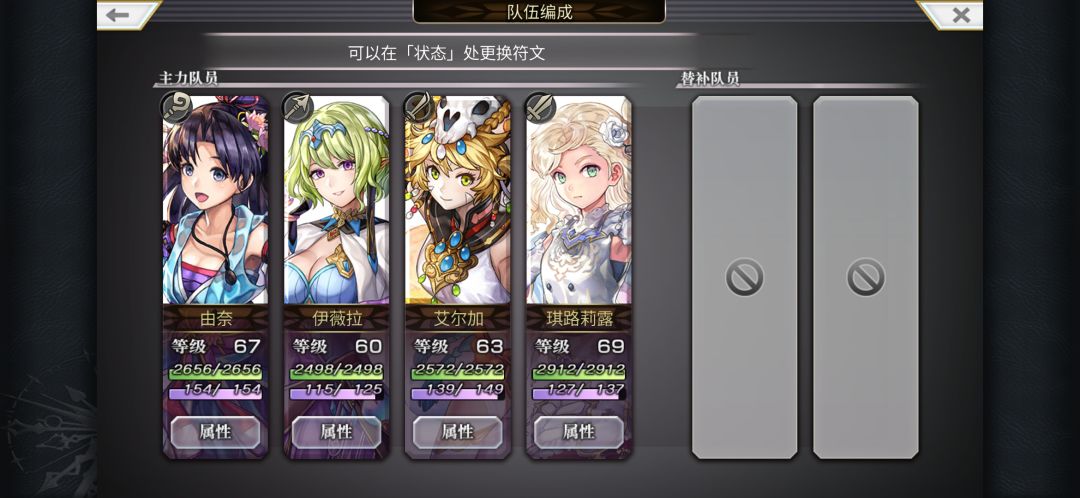Select 由奈 character portrait

click(x=216, y=200)
